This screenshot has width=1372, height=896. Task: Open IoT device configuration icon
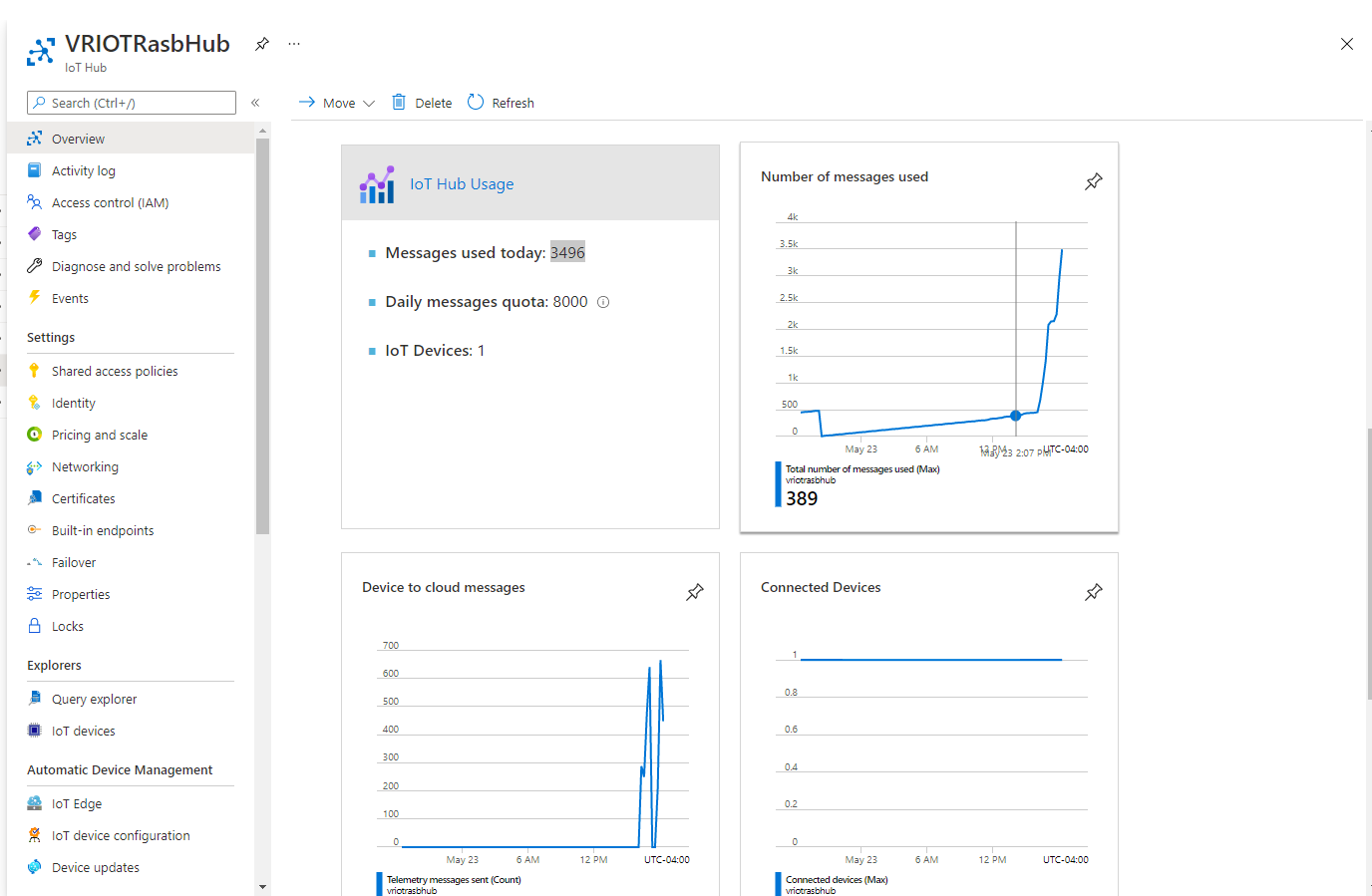coord(35,835)
